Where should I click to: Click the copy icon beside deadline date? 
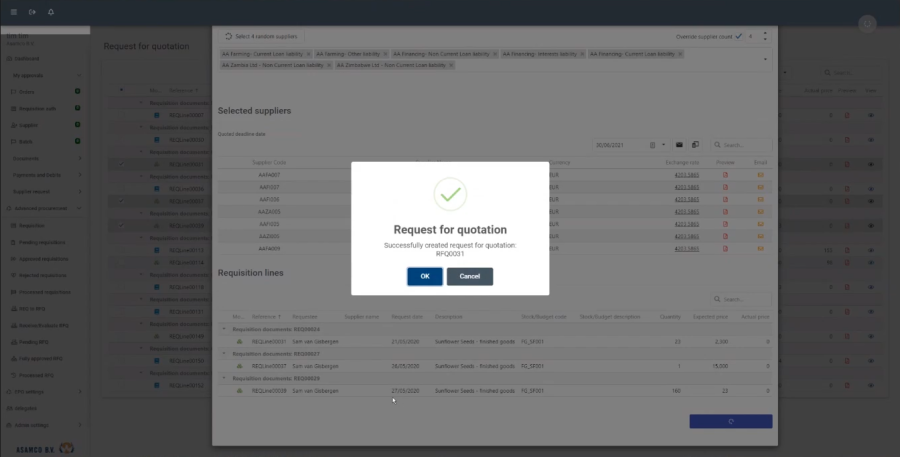click(695, 145)
